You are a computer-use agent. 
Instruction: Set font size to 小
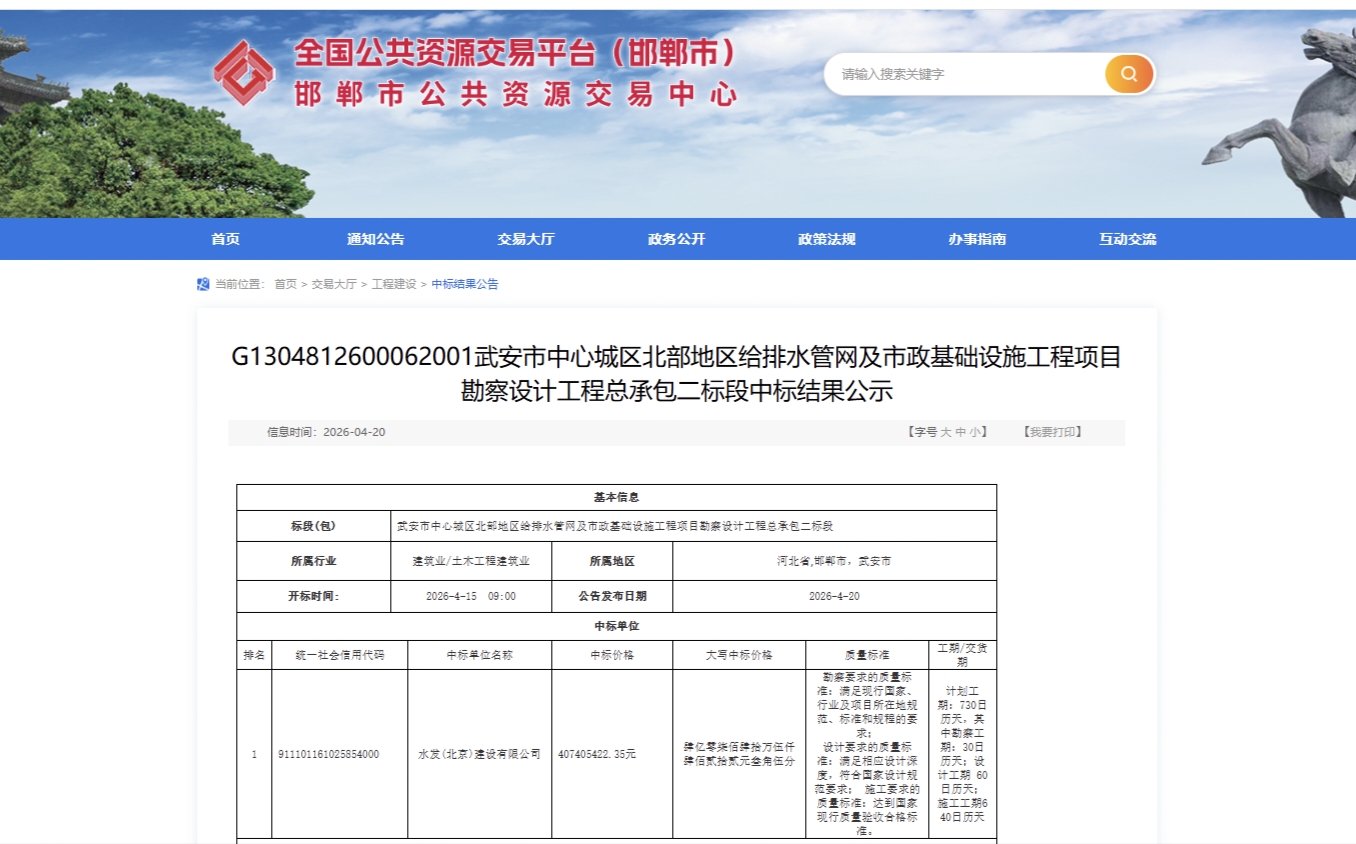pos(975,432)
